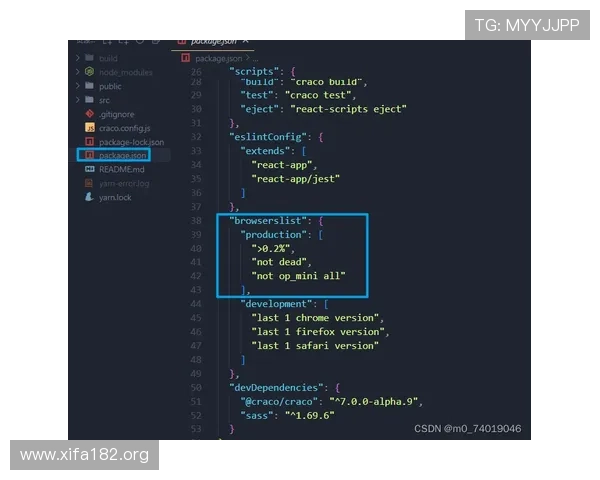The image size is (600, 480).
Task: Click the yarn icon beside yarn.lock
Action: (x=90, y=198)
